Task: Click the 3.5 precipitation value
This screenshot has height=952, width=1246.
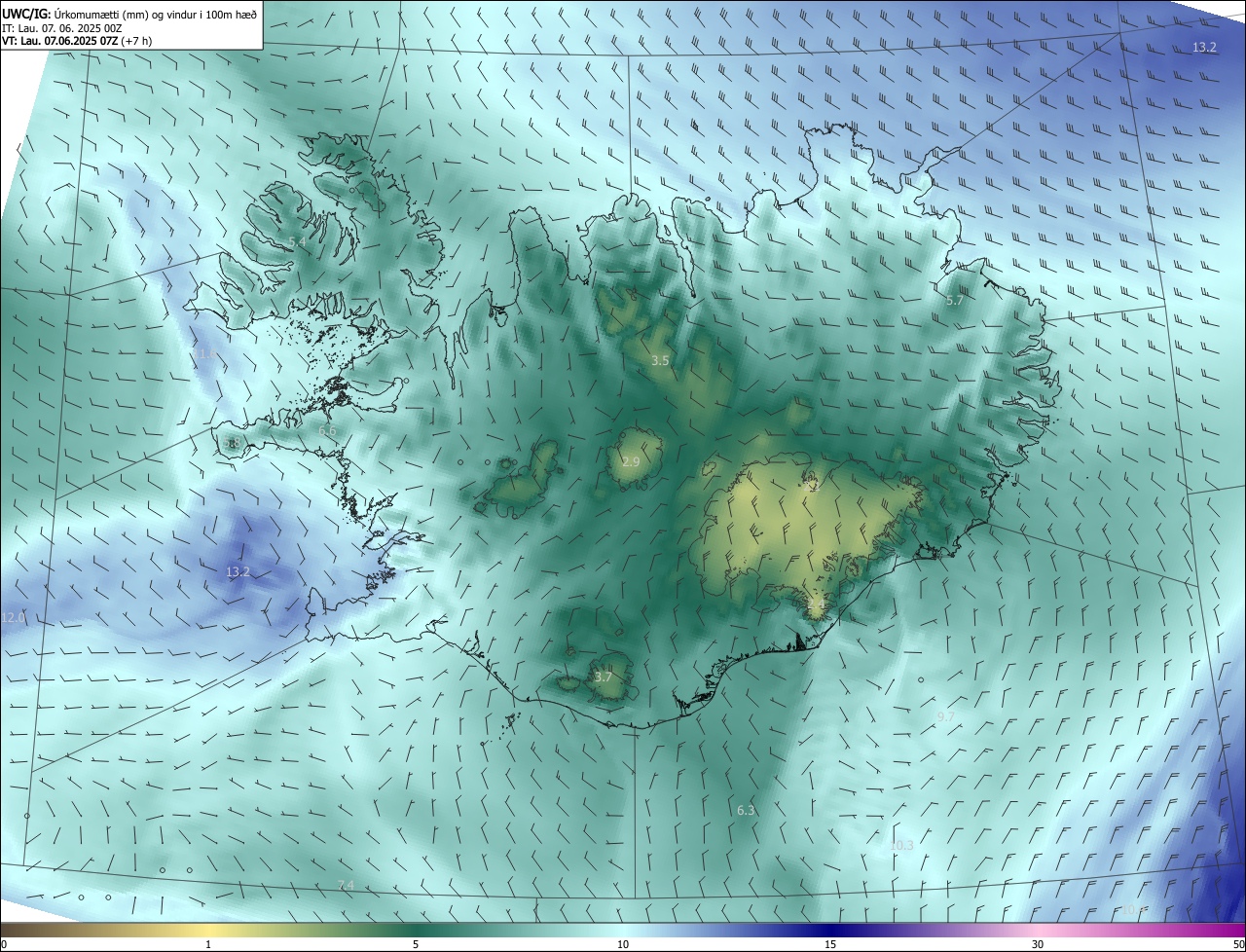Action: (660, 360)
